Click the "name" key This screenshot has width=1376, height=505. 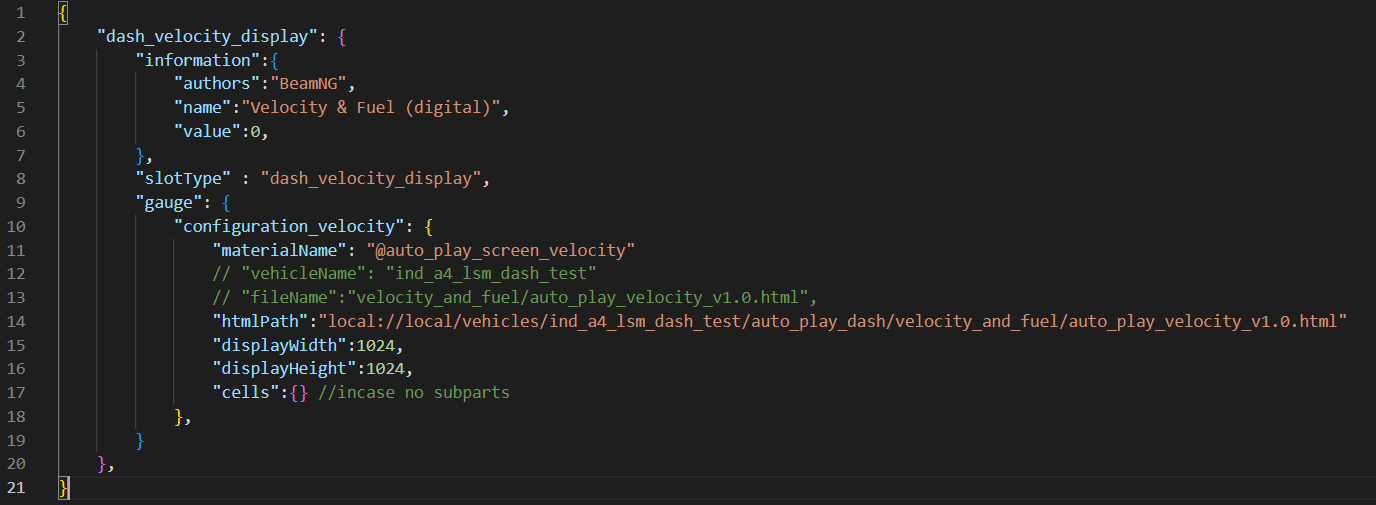pyautogui.click(x=203, y=108)
